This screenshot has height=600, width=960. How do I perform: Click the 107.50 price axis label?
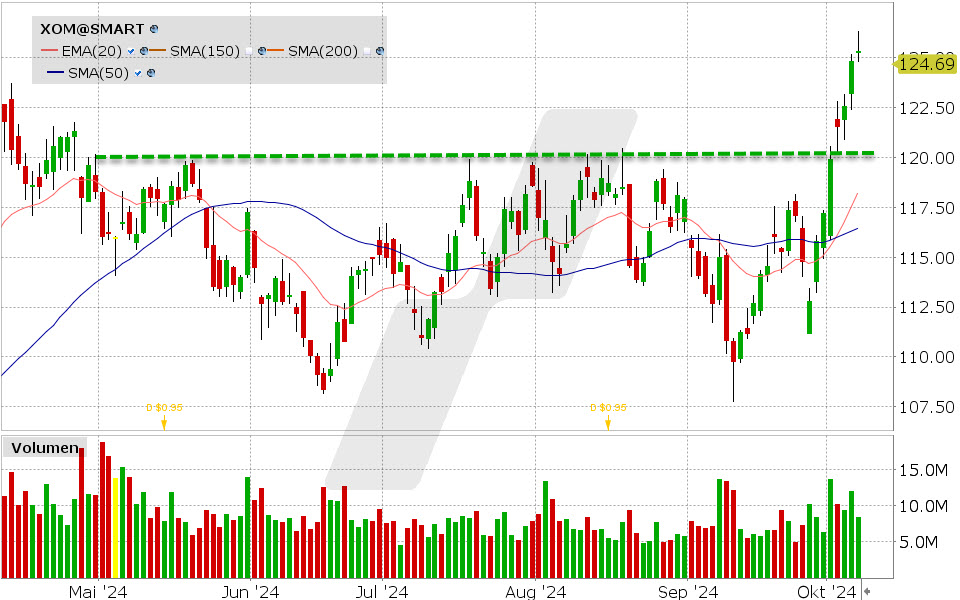[926, 407]
